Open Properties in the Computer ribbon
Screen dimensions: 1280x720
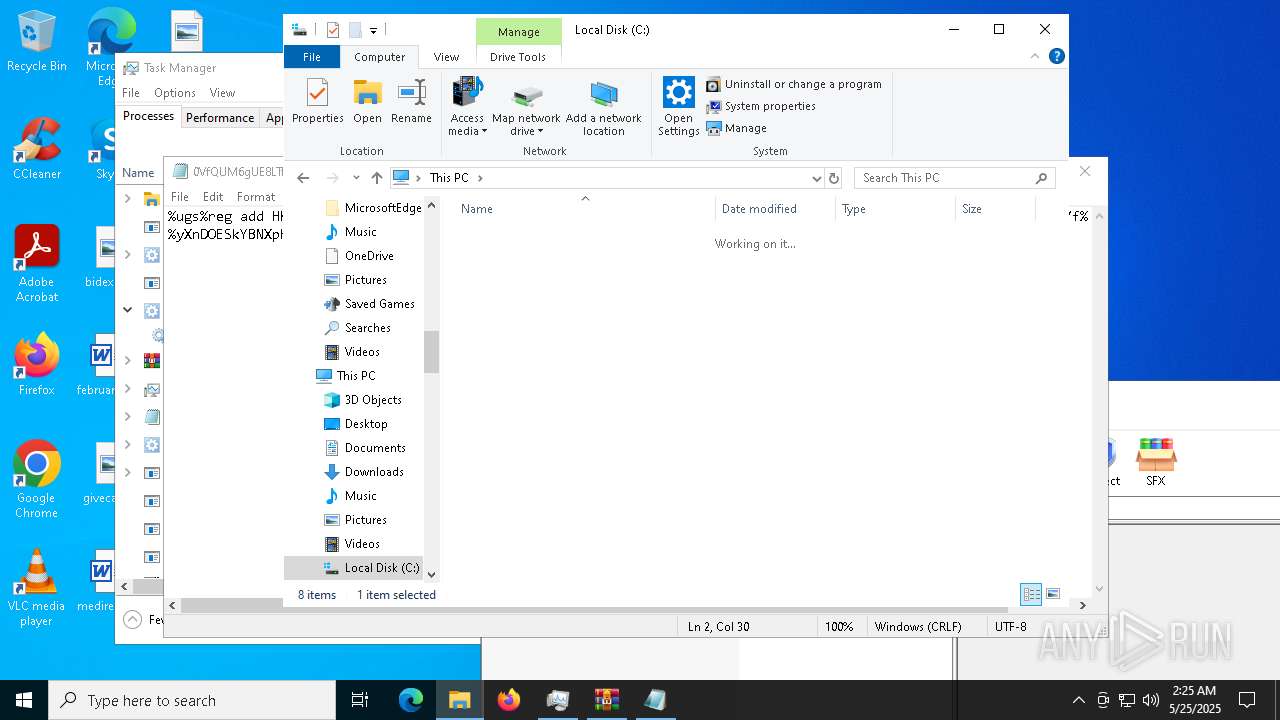317,102
